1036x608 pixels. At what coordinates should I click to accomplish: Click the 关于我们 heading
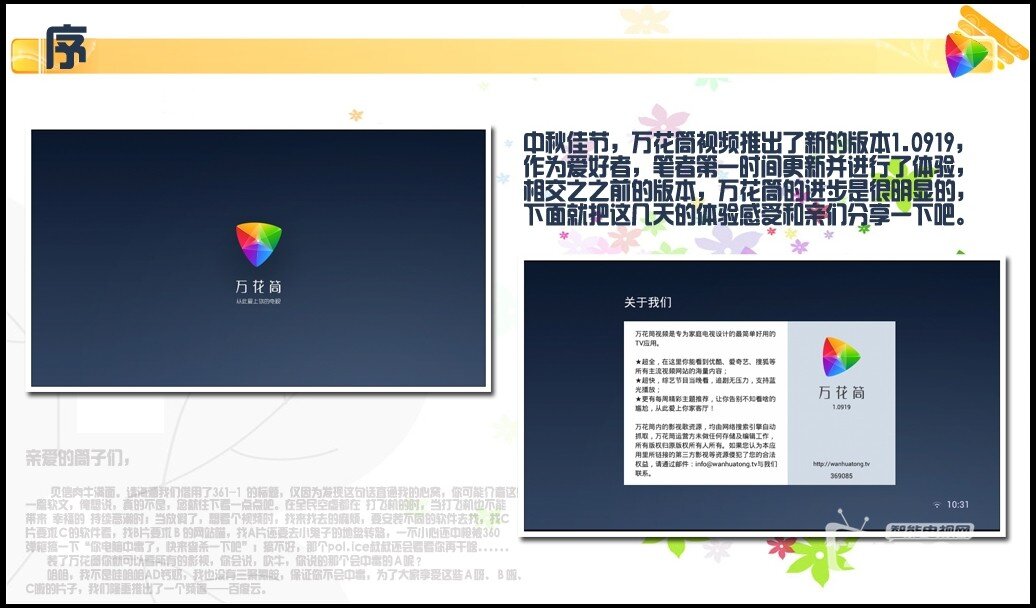(x=648, y=303)
